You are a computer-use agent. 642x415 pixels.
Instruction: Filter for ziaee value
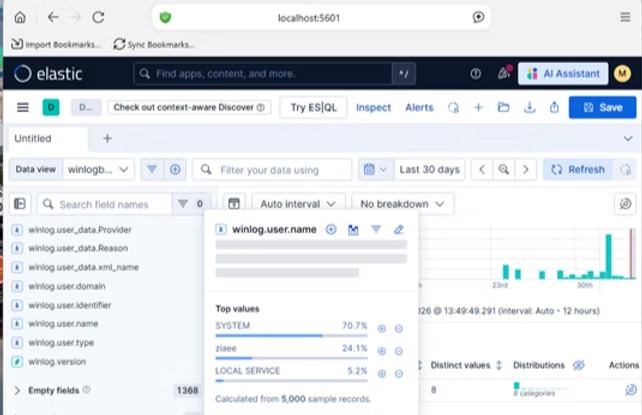pos(382,351)
